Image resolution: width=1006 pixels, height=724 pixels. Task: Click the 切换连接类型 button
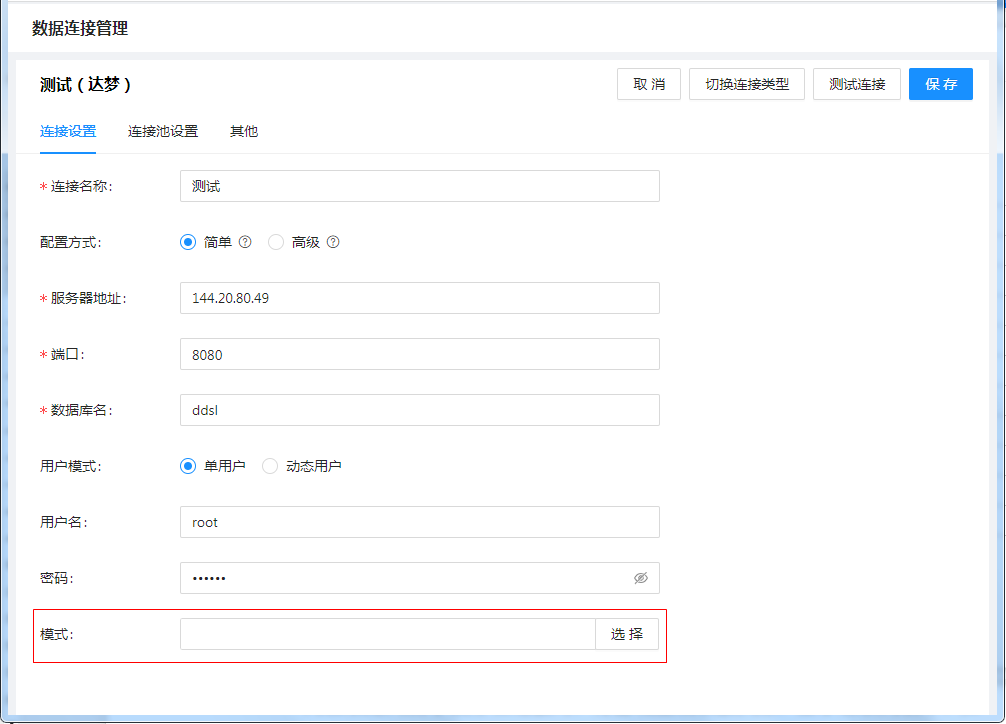[747, 84]
